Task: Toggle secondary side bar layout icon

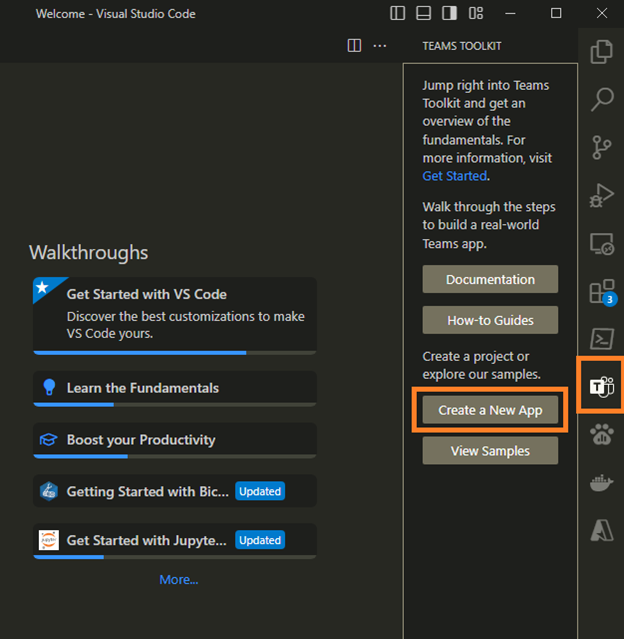Action: (x=450, y=13)
